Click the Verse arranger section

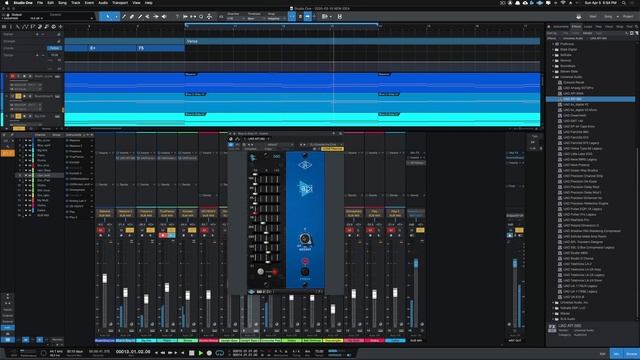click(363, 41)
